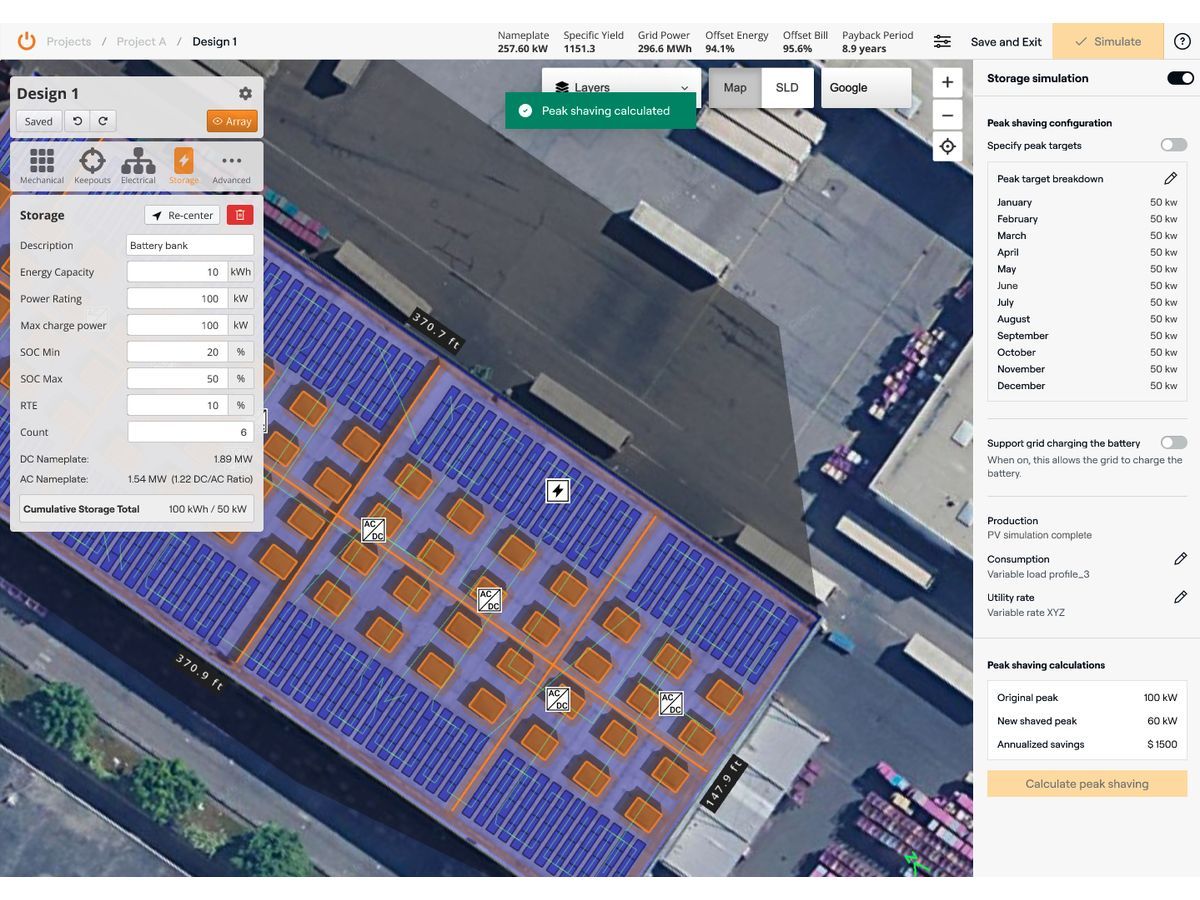
Task: Expand the Layers dropdown
Action: 621,87
